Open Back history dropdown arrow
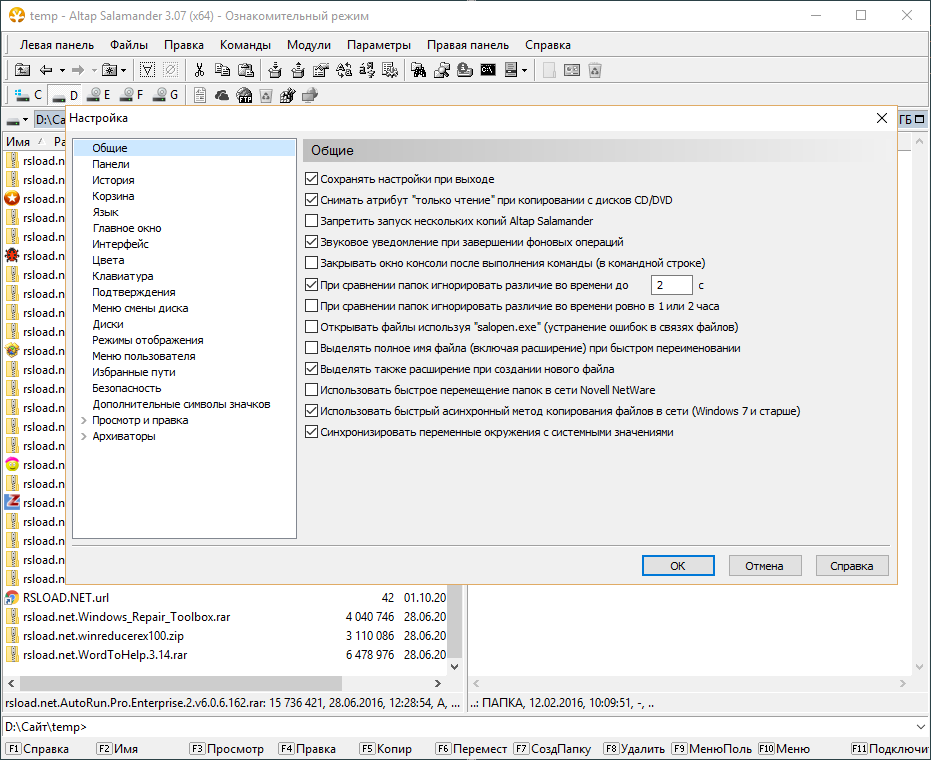This screenshot has width=931, height=760. (x=62, y=71)
